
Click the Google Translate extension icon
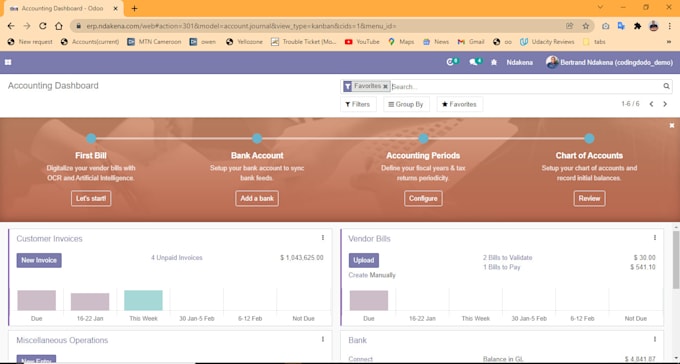621,26
